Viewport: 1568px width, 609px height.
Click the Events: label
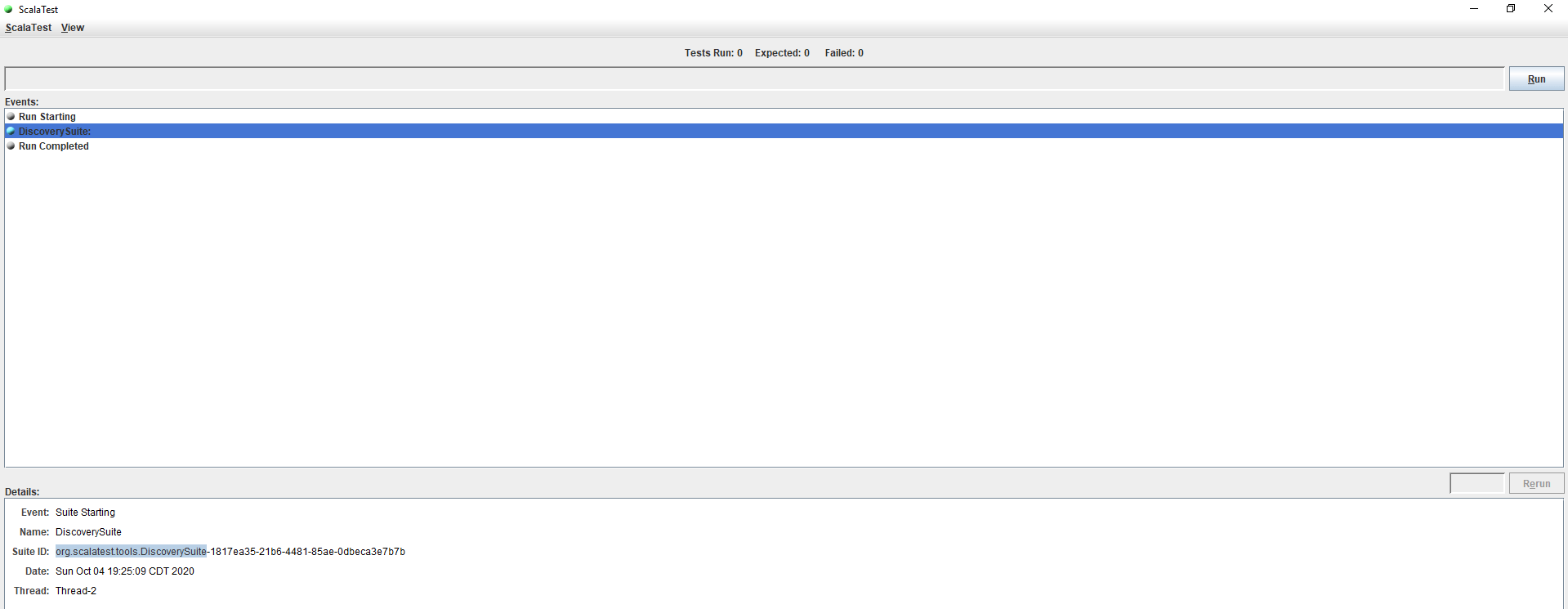tap(22, 102)
